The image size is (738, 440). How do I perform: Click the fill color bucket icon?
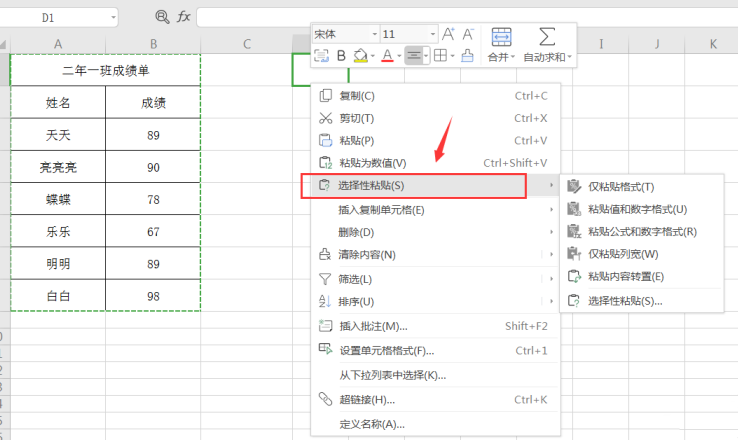(x=360, y=56)
